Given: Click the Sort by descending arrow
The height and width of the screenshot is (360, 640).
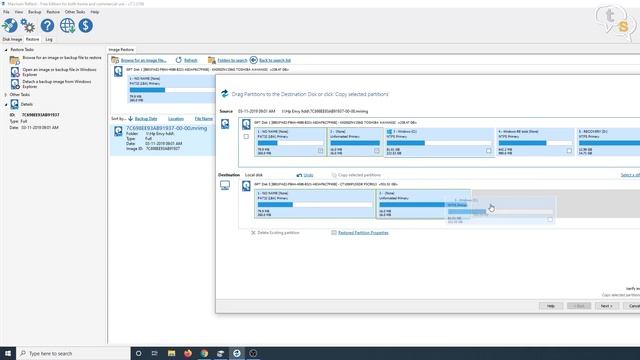Looking at the screenshot, I should click(131, 119).
